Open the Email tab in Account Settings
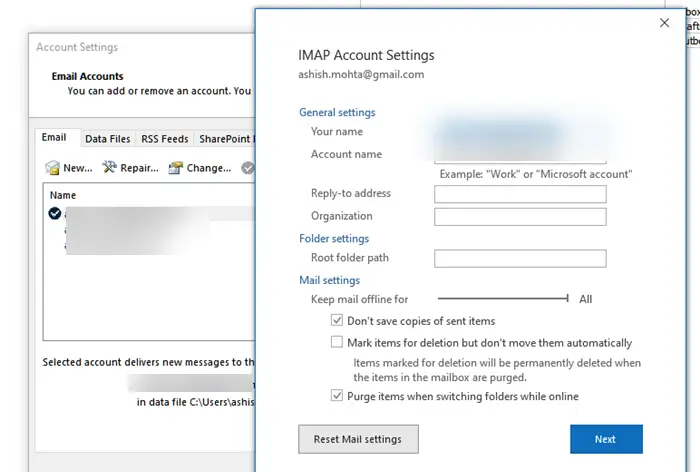 tap(54, 138)
